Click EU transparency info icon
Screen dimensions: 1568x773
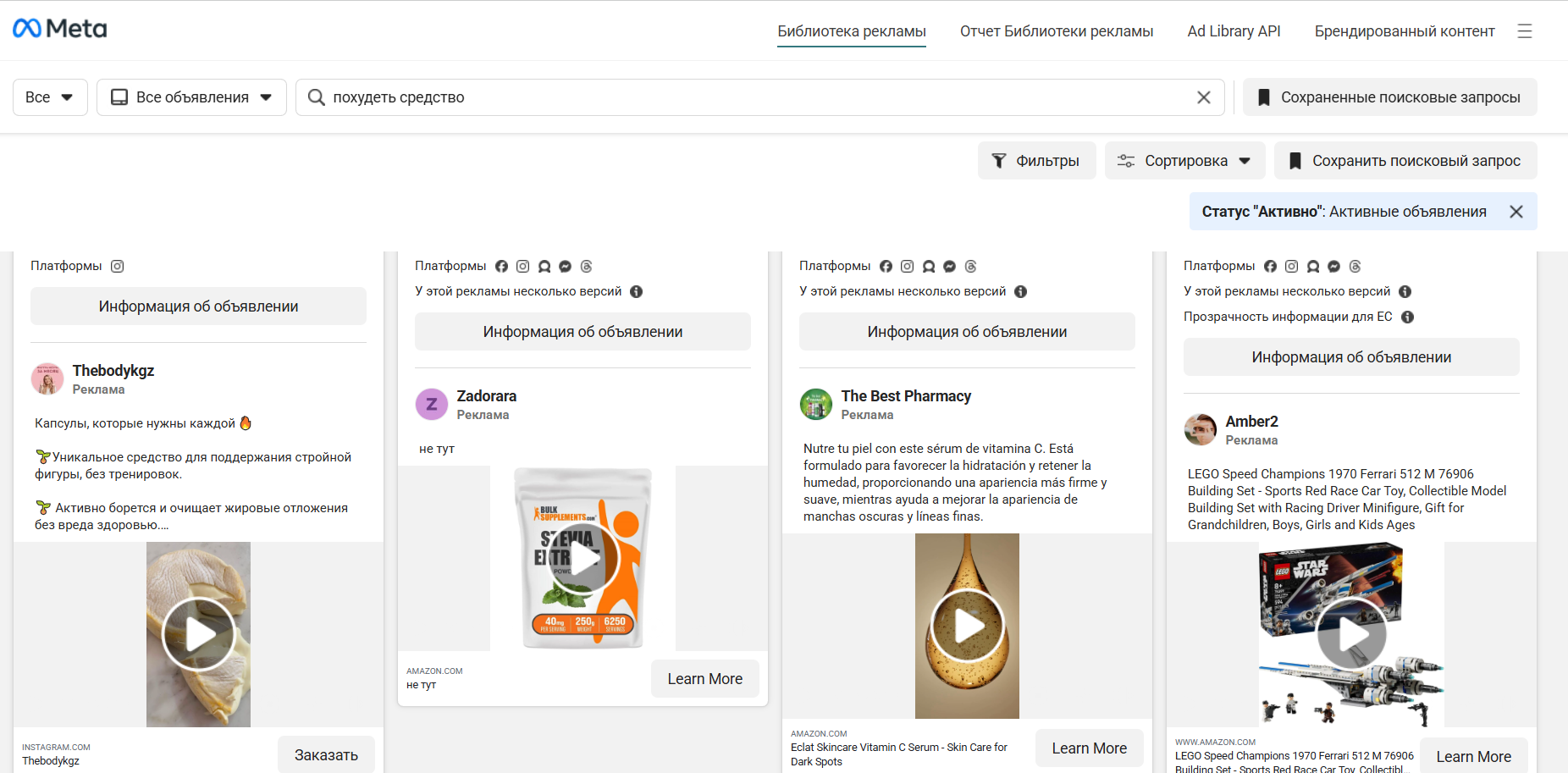[x=1407, y=317]
